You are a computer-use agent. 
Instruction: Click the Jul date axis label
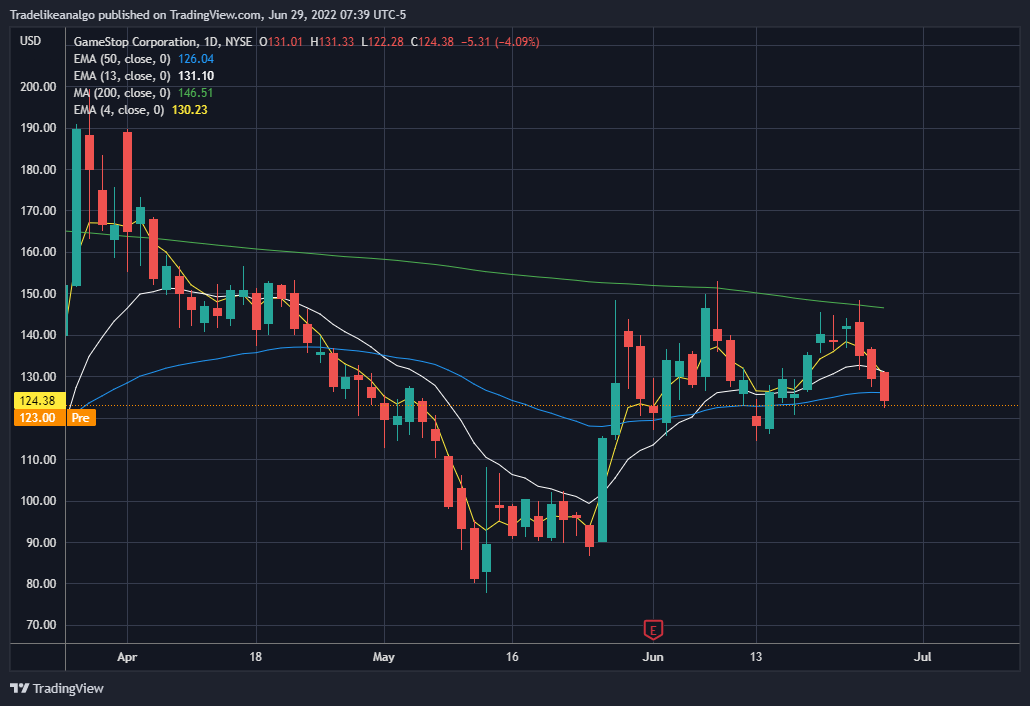(x=923, y=657)
